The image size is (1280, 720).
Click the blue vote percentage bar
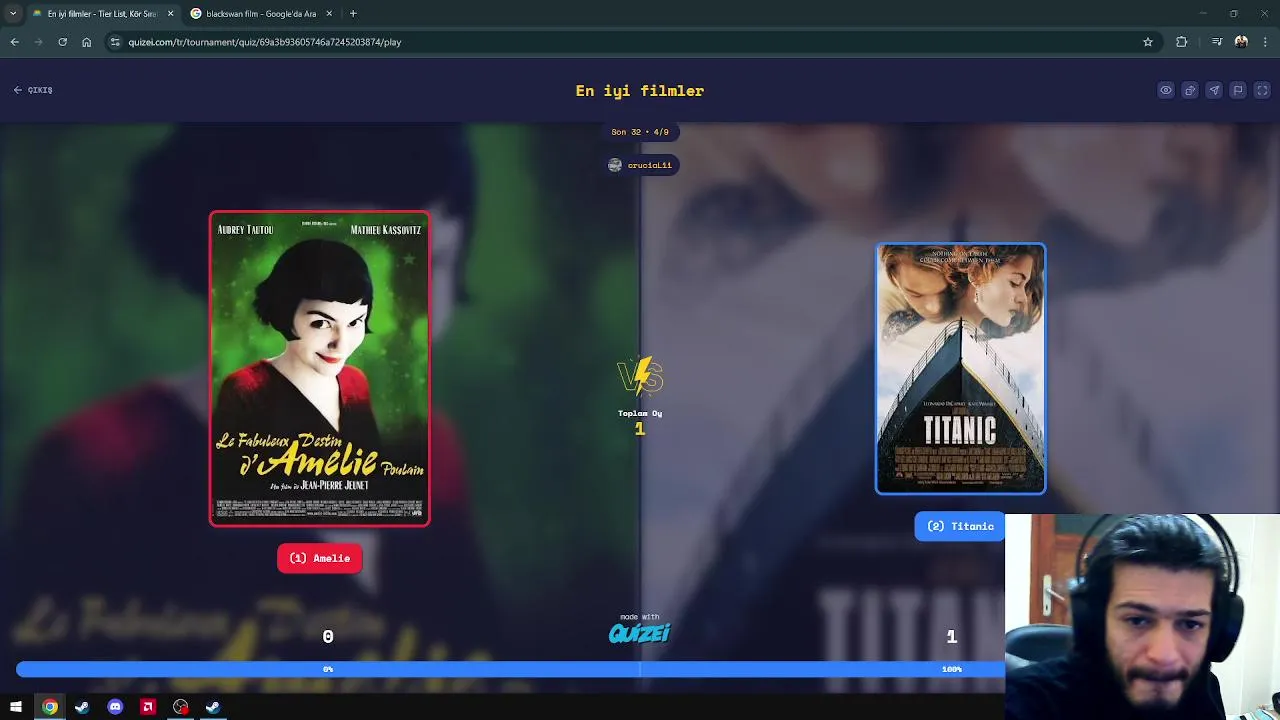click(x=510, y=669)
